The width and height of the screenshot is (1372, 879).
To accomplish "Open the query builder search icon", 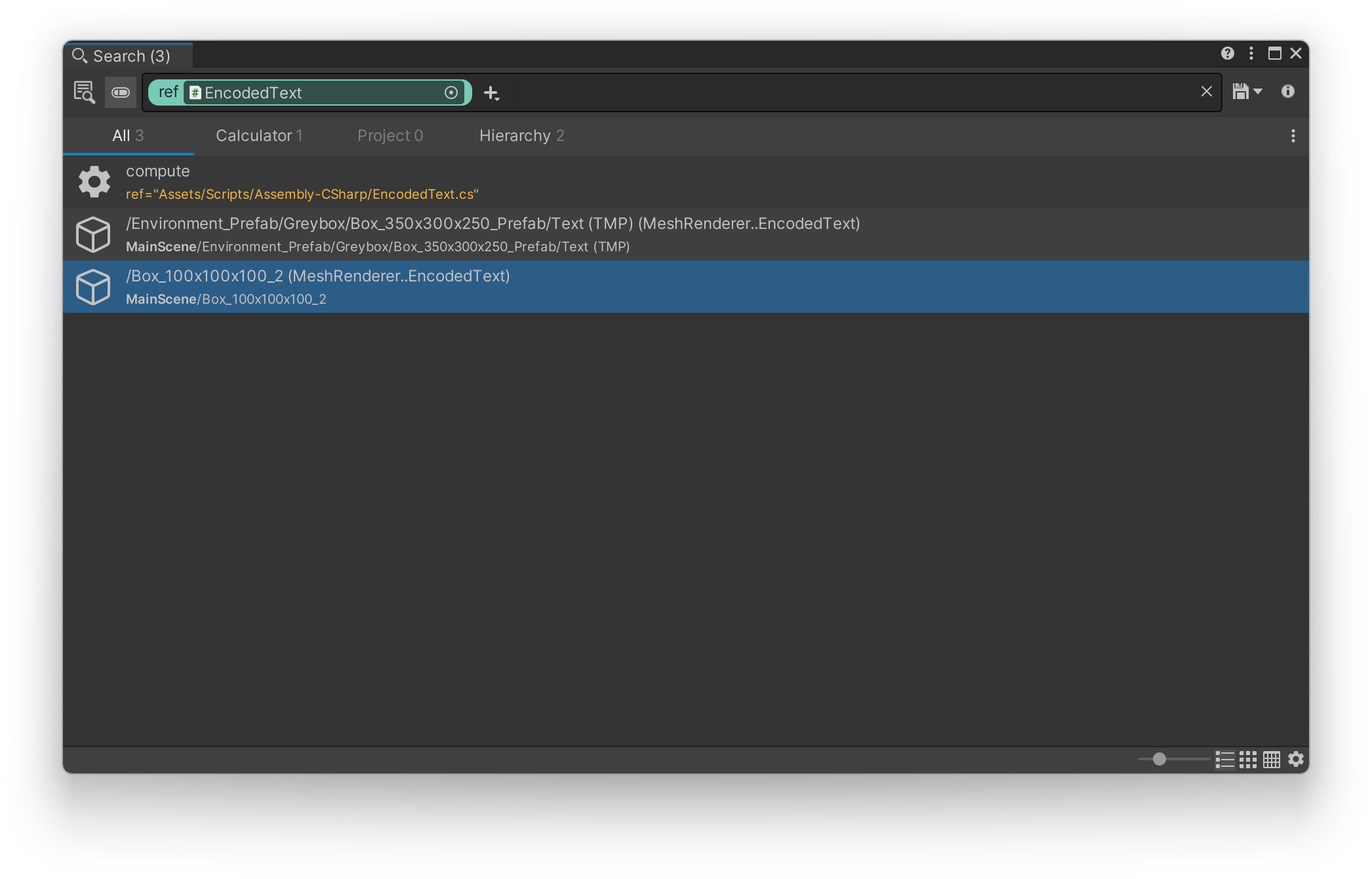I will 84,92.
